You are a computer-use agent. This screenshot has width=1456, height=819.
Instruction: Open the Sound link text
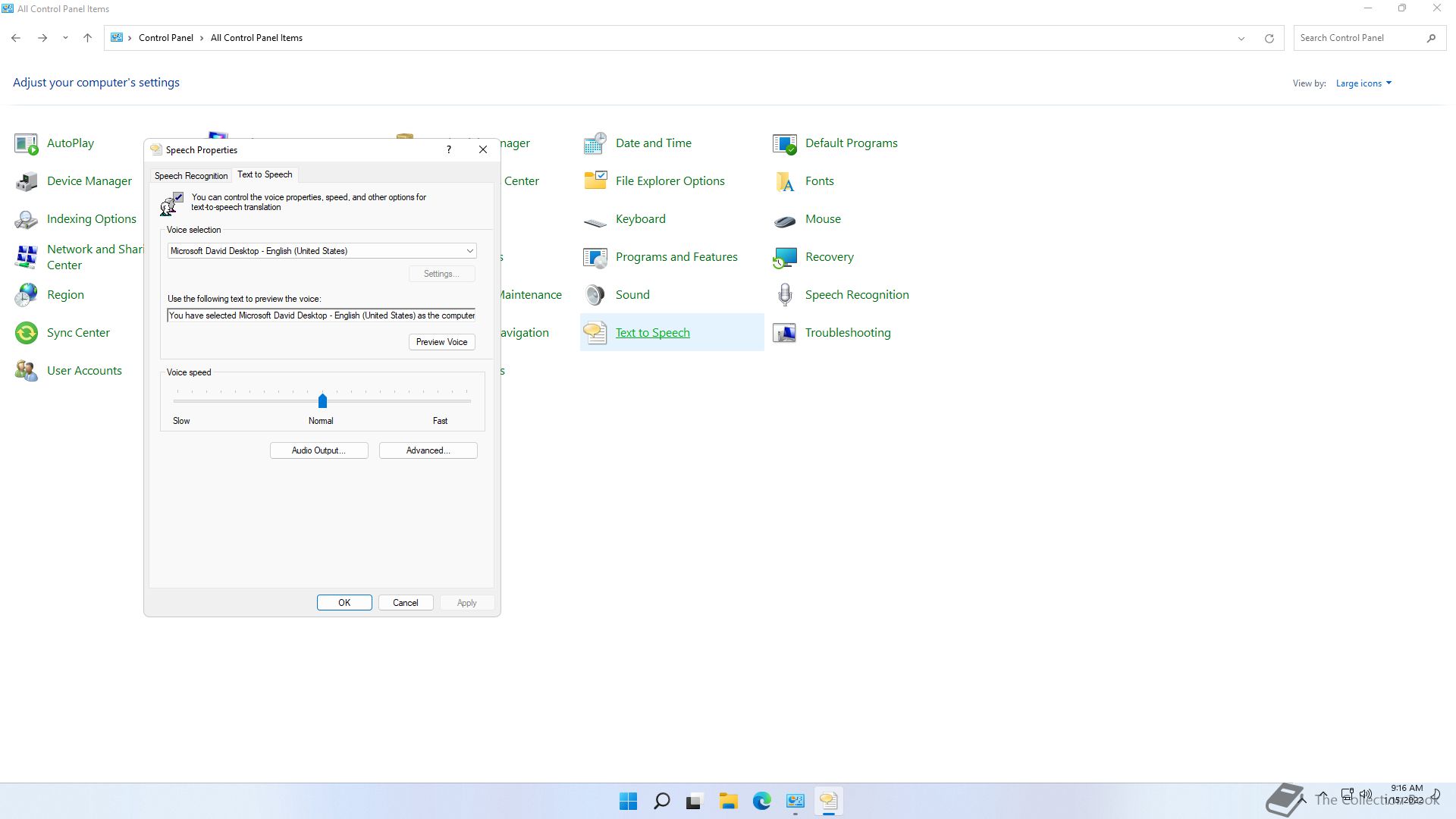632,295
